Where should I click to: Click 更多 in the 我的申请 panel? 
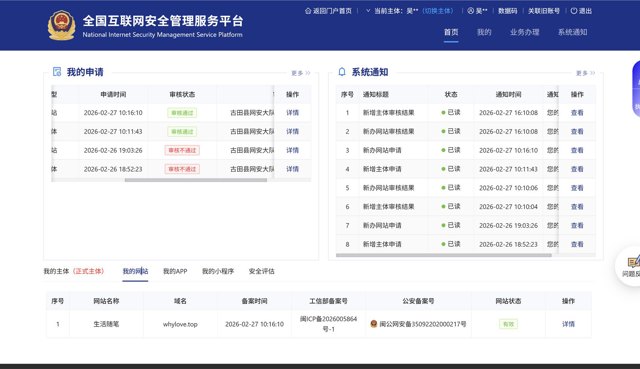[x=300, y=73]
